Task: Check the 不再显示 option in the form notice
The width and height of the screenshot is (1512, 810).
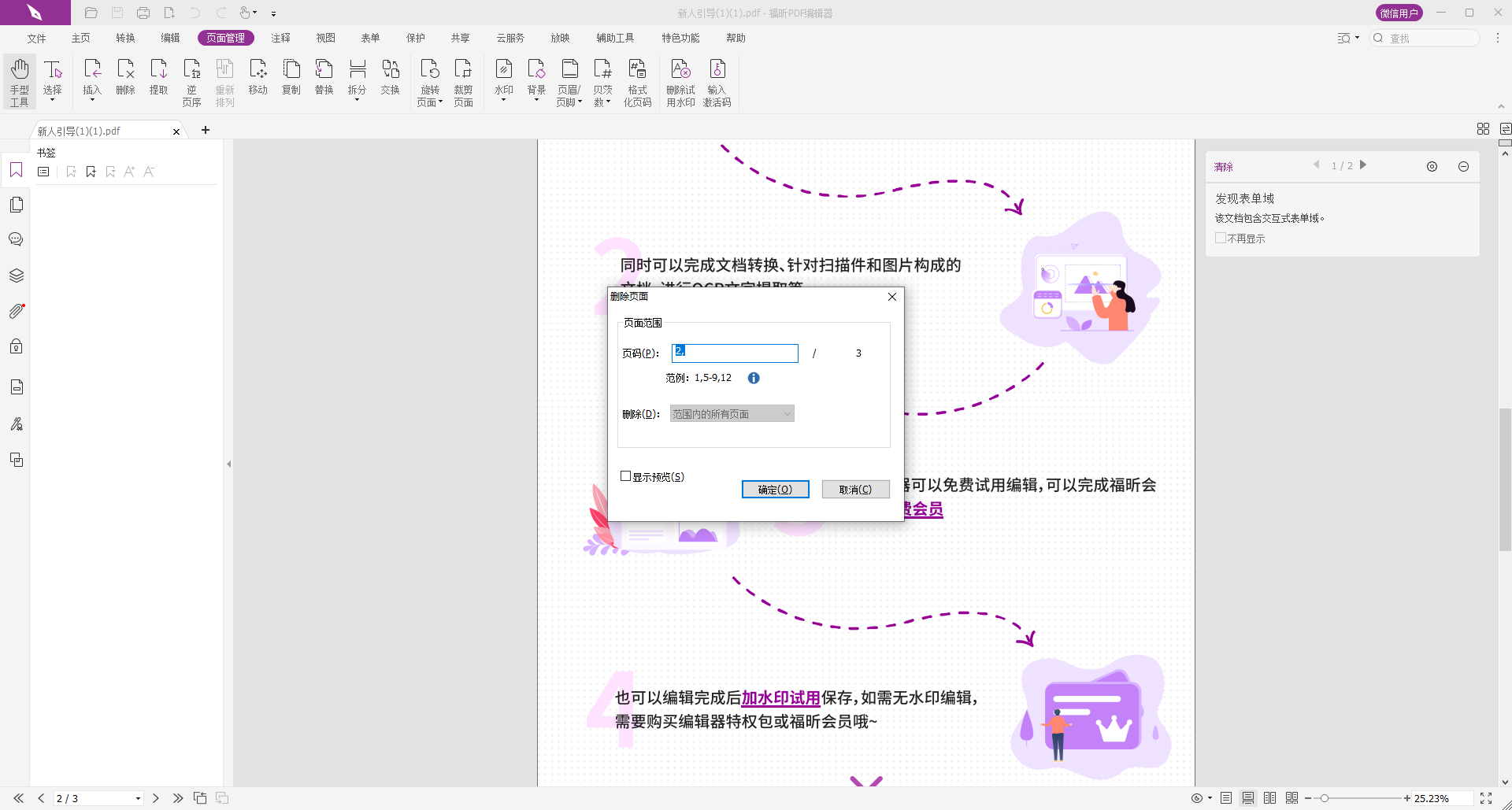Action: (1221, 238)
